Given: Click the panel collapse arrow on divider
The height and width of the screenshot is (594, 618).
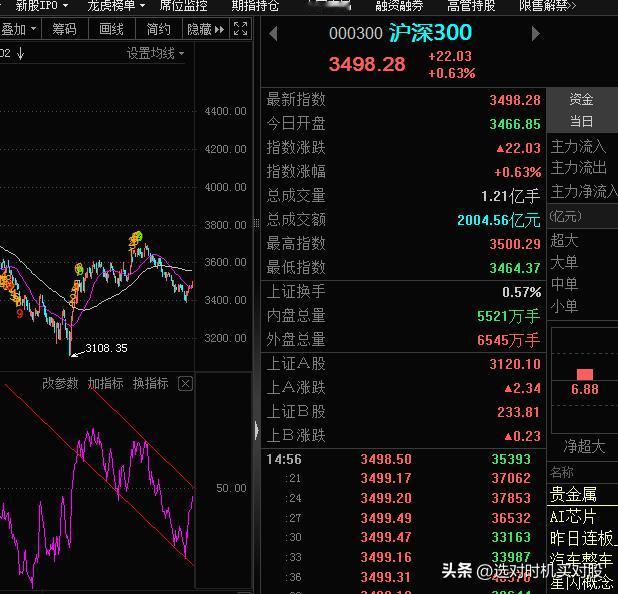Looking at the screenshot, I should [257, 430].
